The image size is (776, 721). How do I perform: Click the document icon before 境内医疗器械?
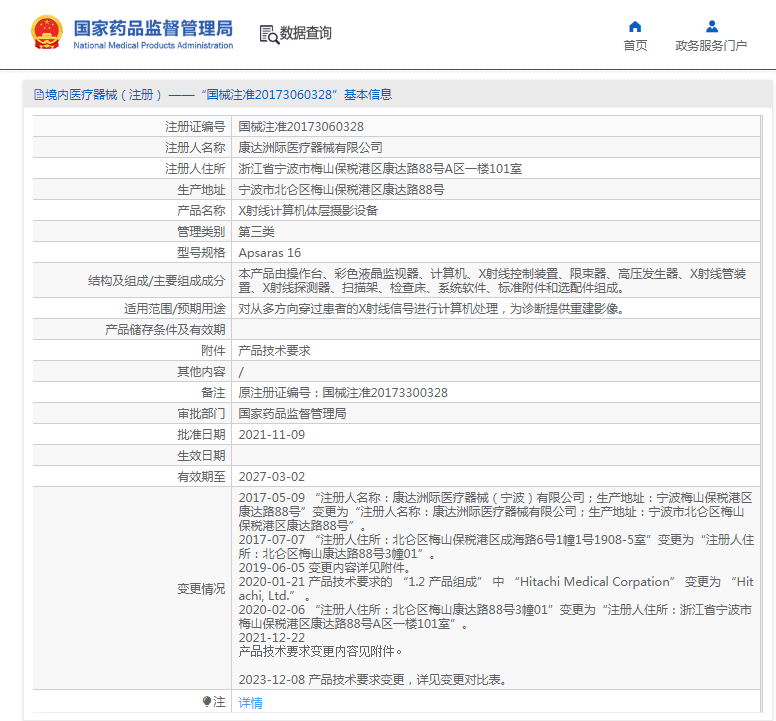click(x=39, y=95)
